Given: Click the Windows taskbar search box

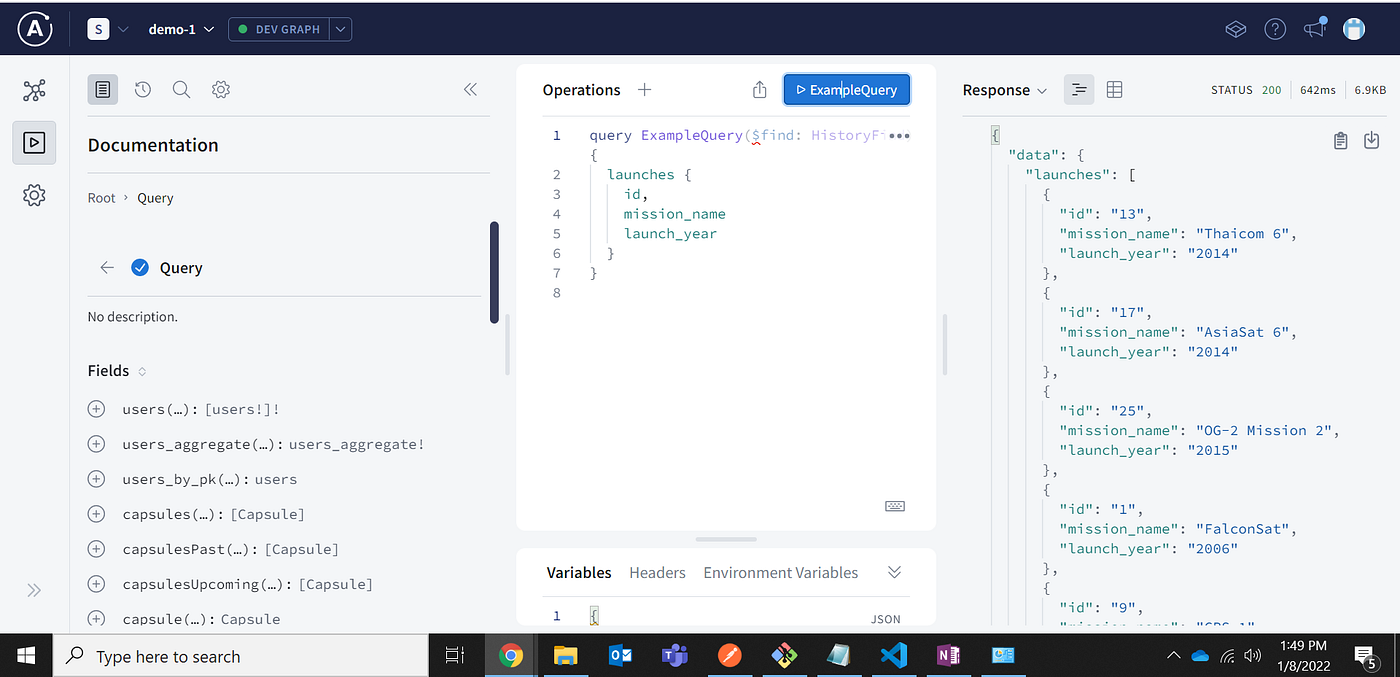Looking at the screenshot, I should pos(241,656).
